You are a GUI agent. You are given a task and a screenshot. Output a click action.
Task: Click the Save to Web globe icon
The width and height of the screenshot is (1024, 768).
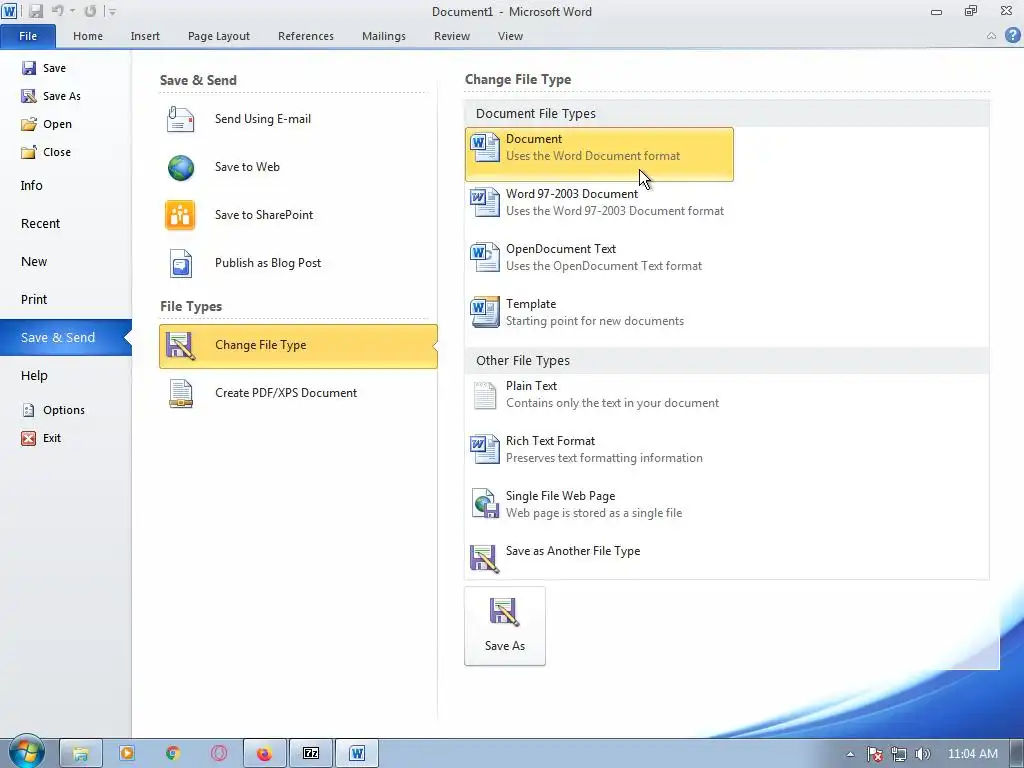(x=180, y=167)
